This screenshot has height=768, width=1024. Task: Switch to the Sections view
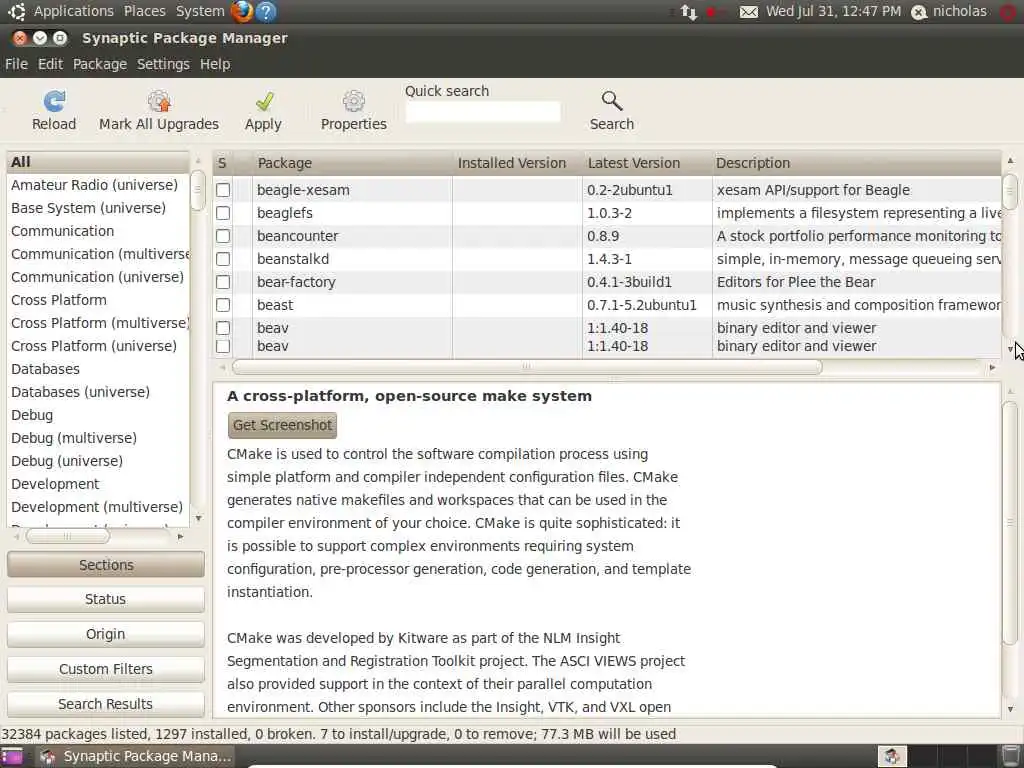click(x=106, y=565)
